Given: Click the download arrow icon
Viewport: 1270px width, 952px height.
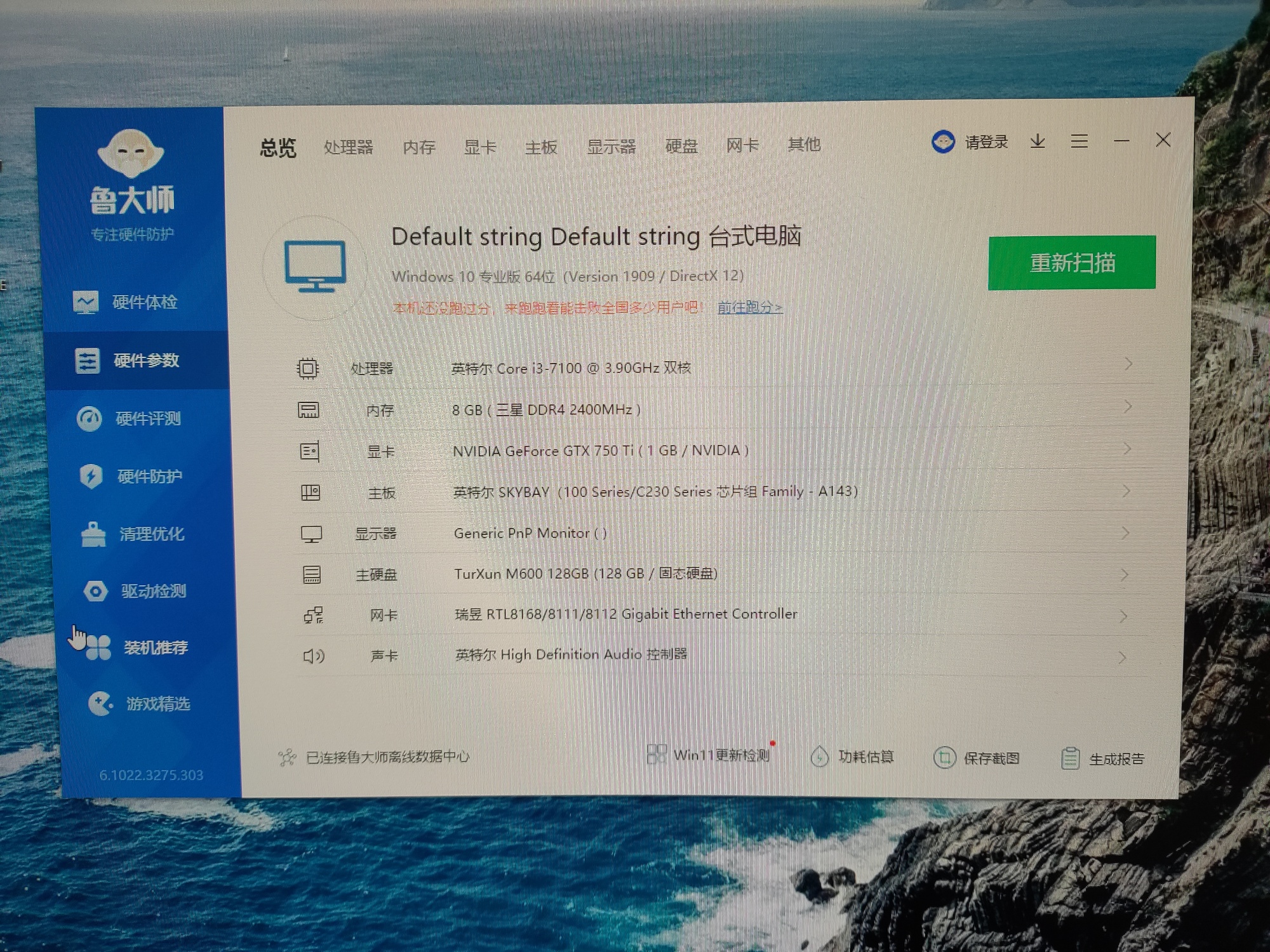Looking at the screenshot, I should point(1038,141).
